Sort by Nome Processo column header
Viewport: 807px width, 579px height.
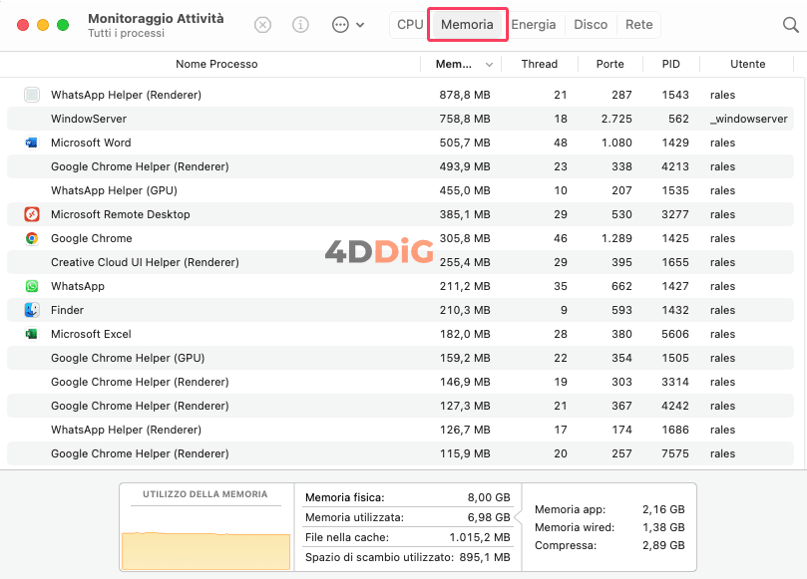point(216,64)
